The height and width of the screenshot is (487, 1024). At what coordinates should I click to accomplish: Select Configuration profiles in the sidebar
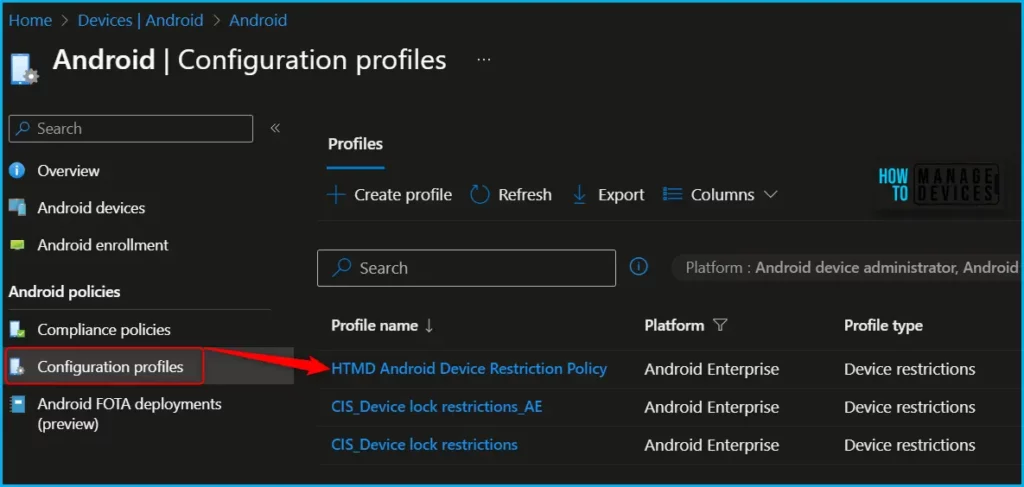[x=110, y=367]
